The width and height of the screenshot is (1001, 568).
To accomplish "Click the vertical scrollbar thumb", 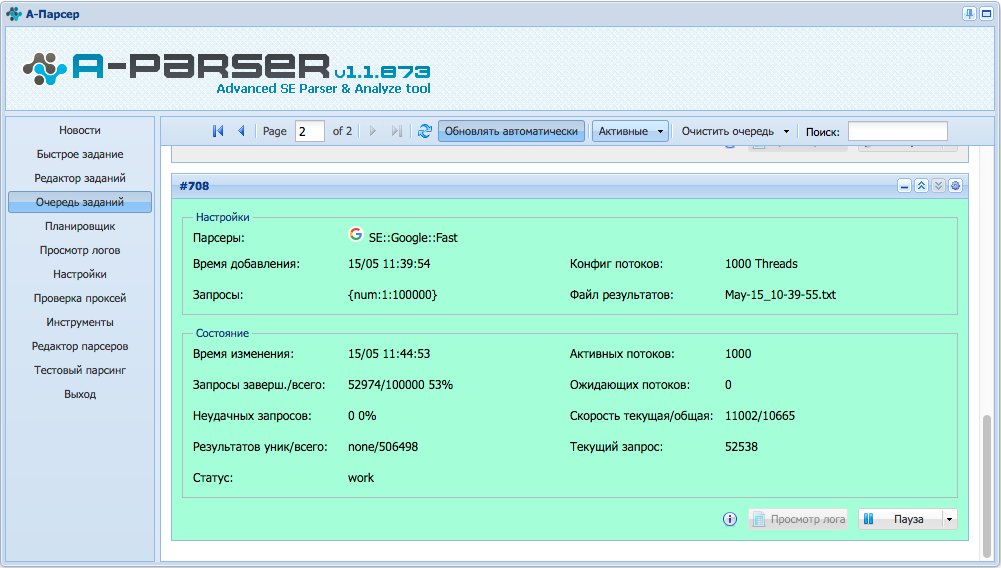I will click(987, 485).
